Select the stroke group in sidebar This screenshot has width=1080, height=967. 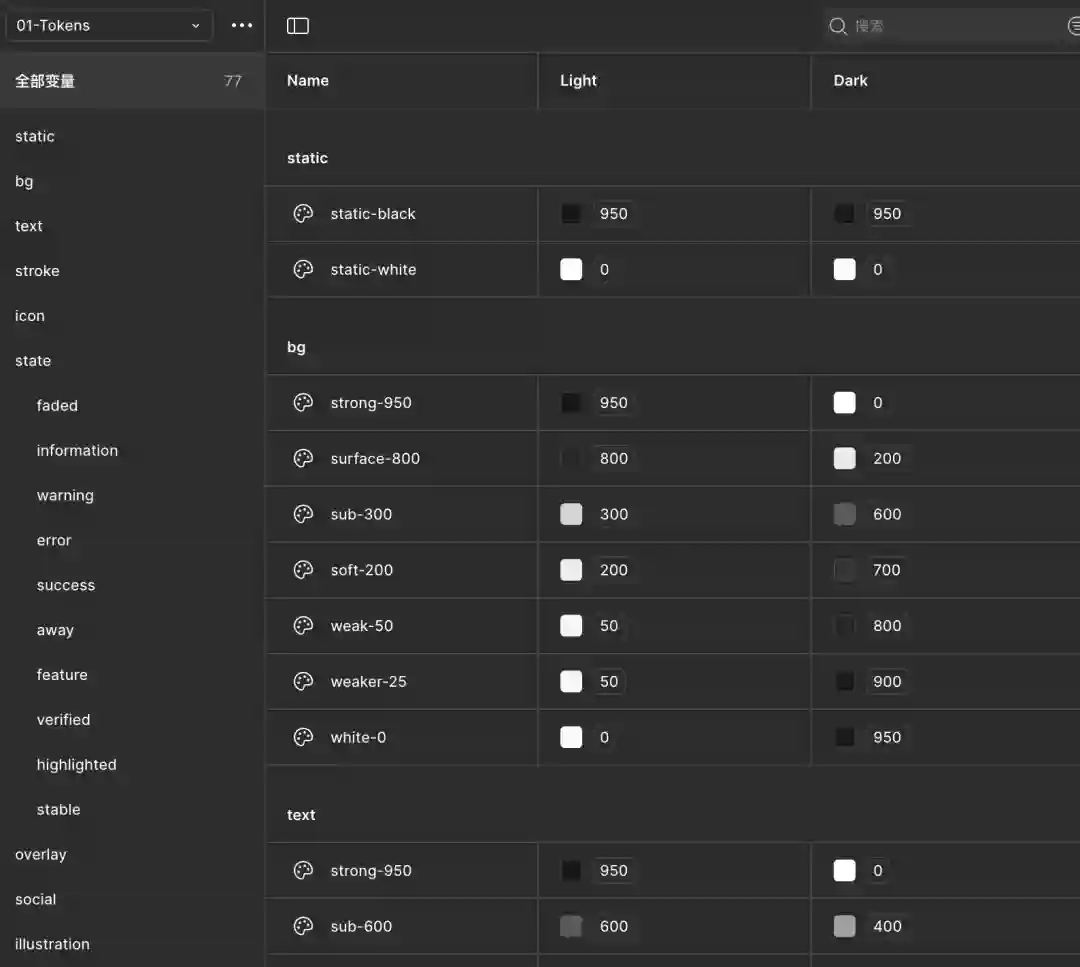(x=37, y=271)
